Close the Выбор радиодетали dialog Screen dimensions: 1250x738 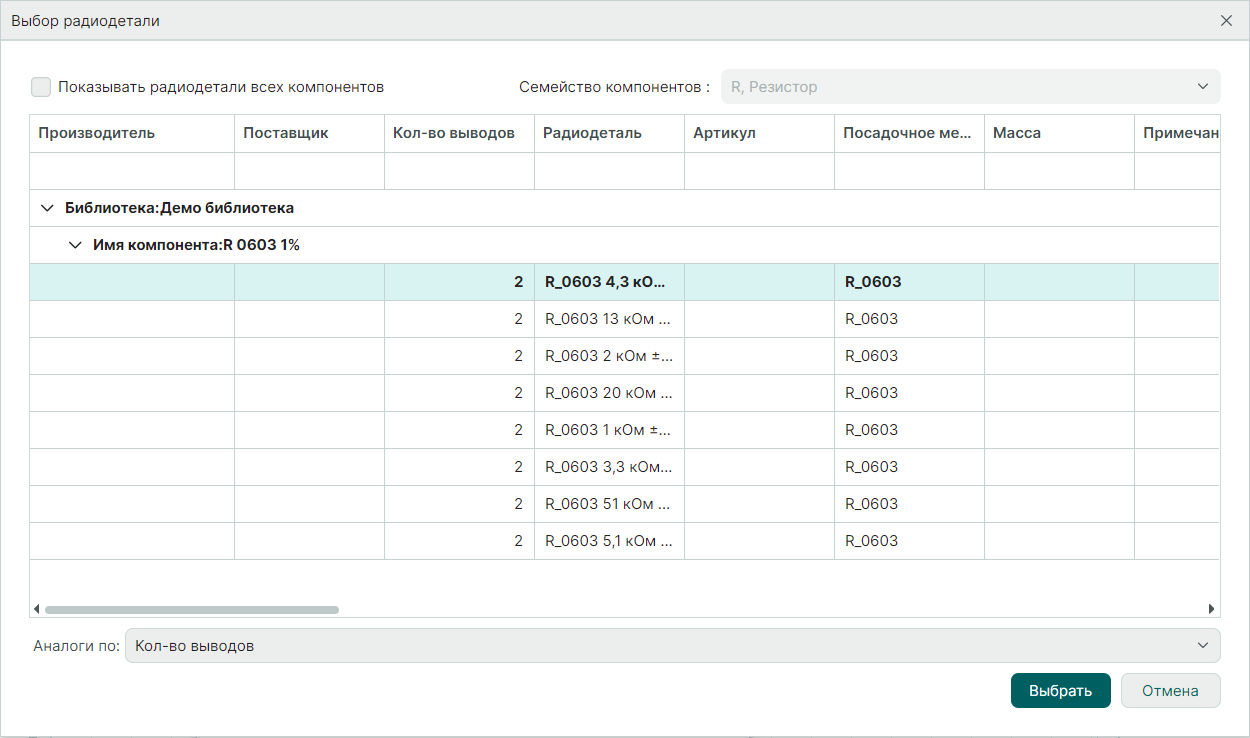[x=1226, y=21]
